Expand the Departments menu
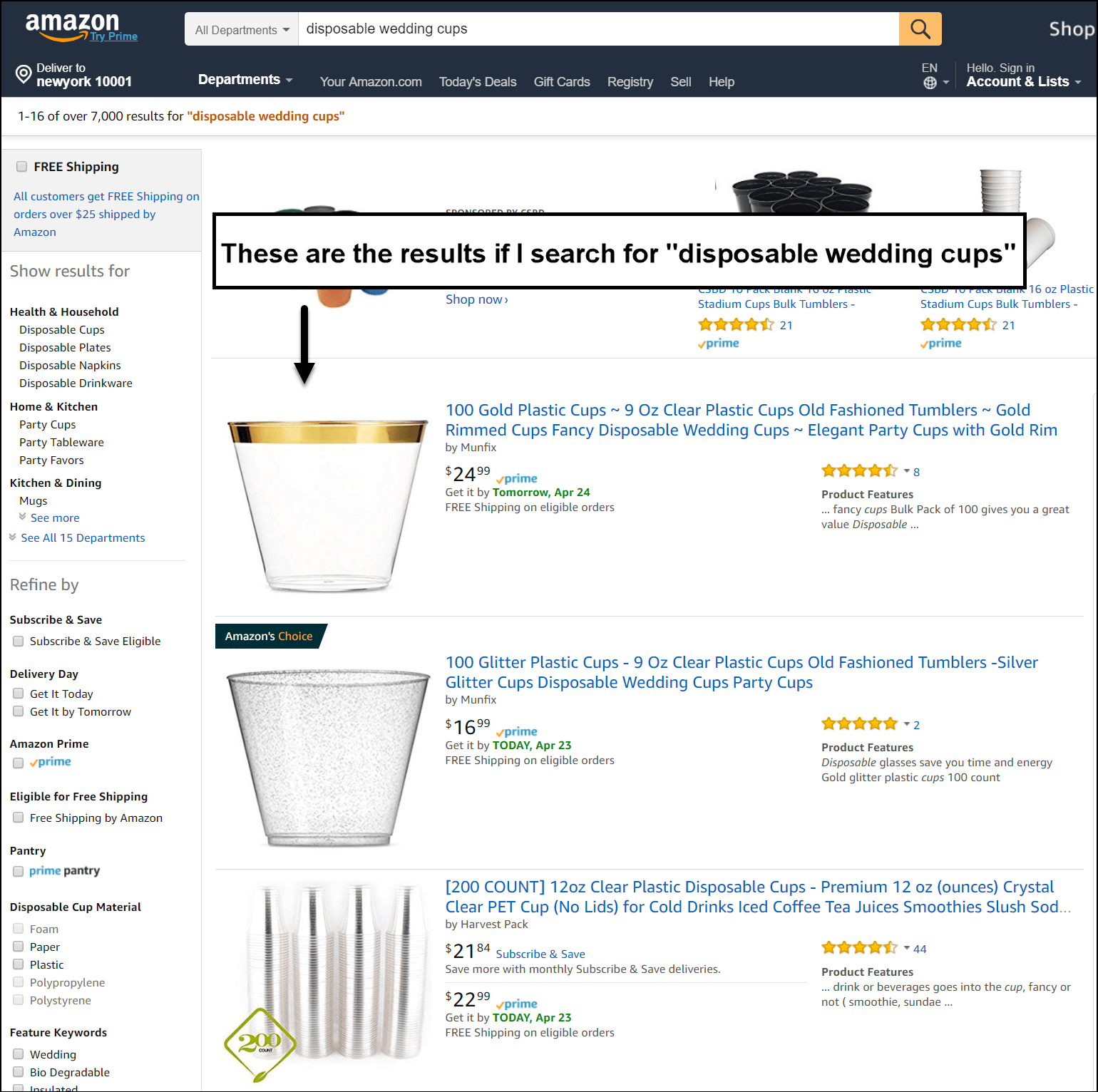Viewport: 1098px width, 1092px height. coord(245,80)
